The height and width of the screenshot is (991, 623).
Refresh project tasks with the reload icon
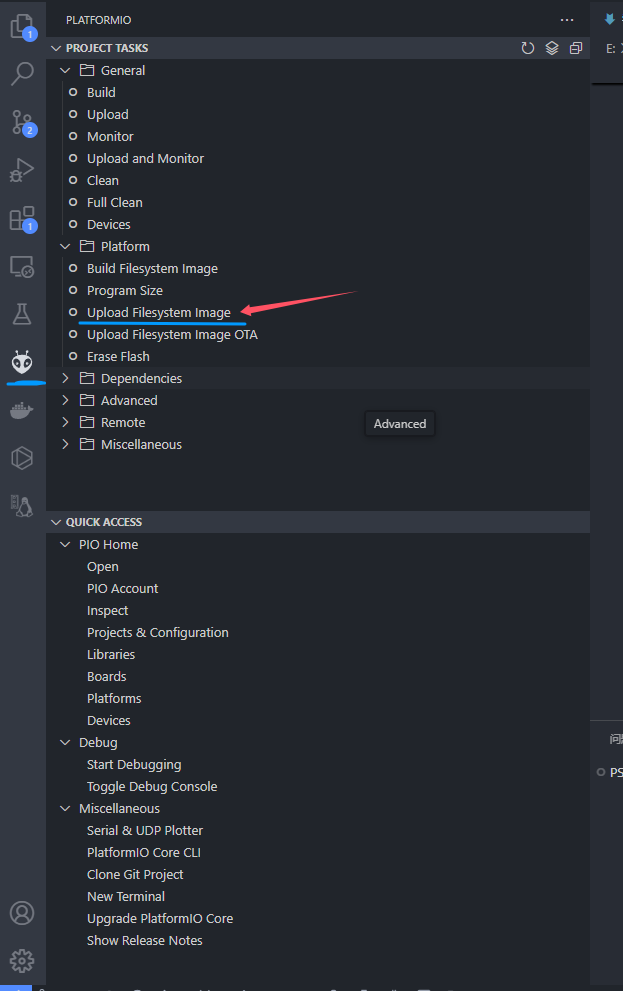click(x=528, y=48)
